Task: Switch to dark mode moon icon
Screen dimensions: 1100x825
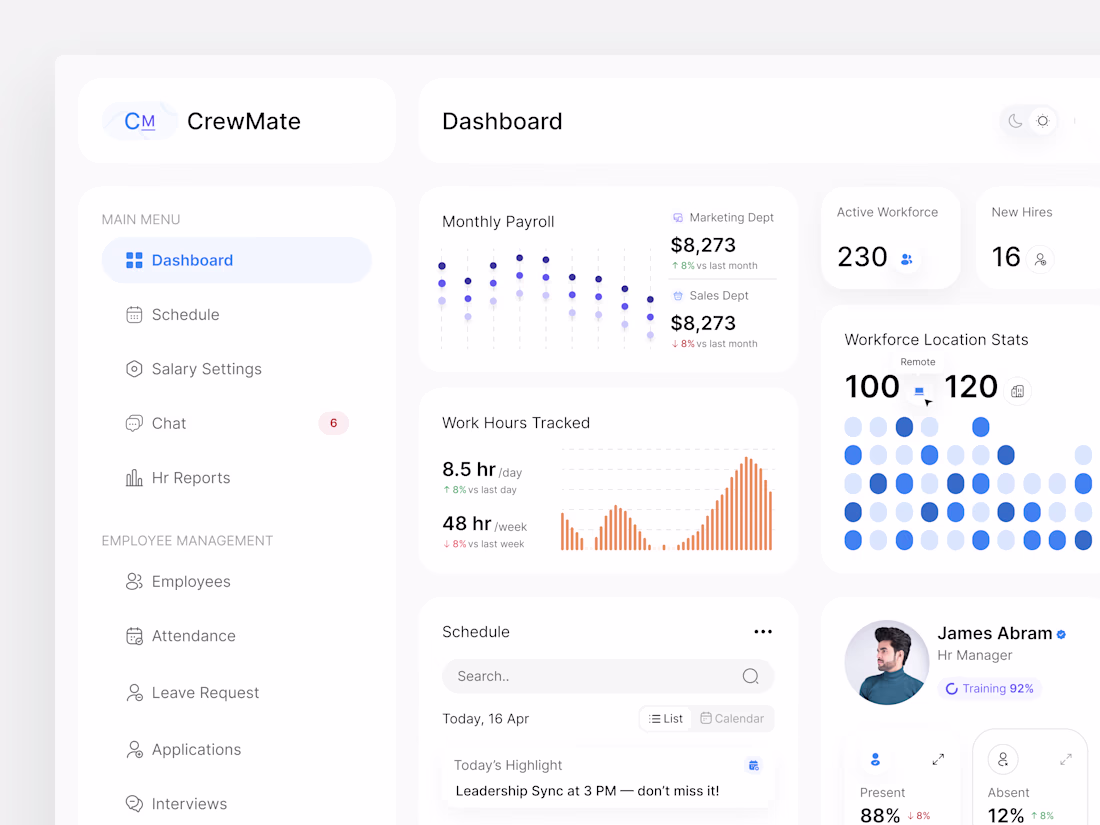Action: (x=1015, y=121)
